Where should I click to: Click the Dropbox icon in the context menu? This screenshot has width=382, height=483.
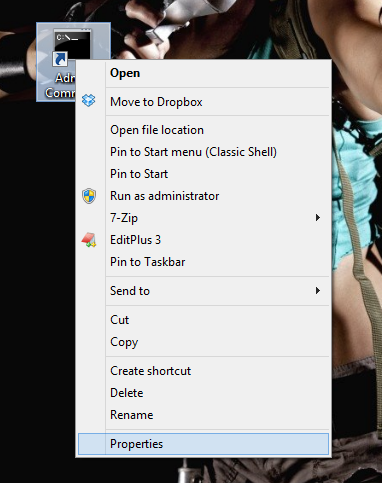coord(89,100)
